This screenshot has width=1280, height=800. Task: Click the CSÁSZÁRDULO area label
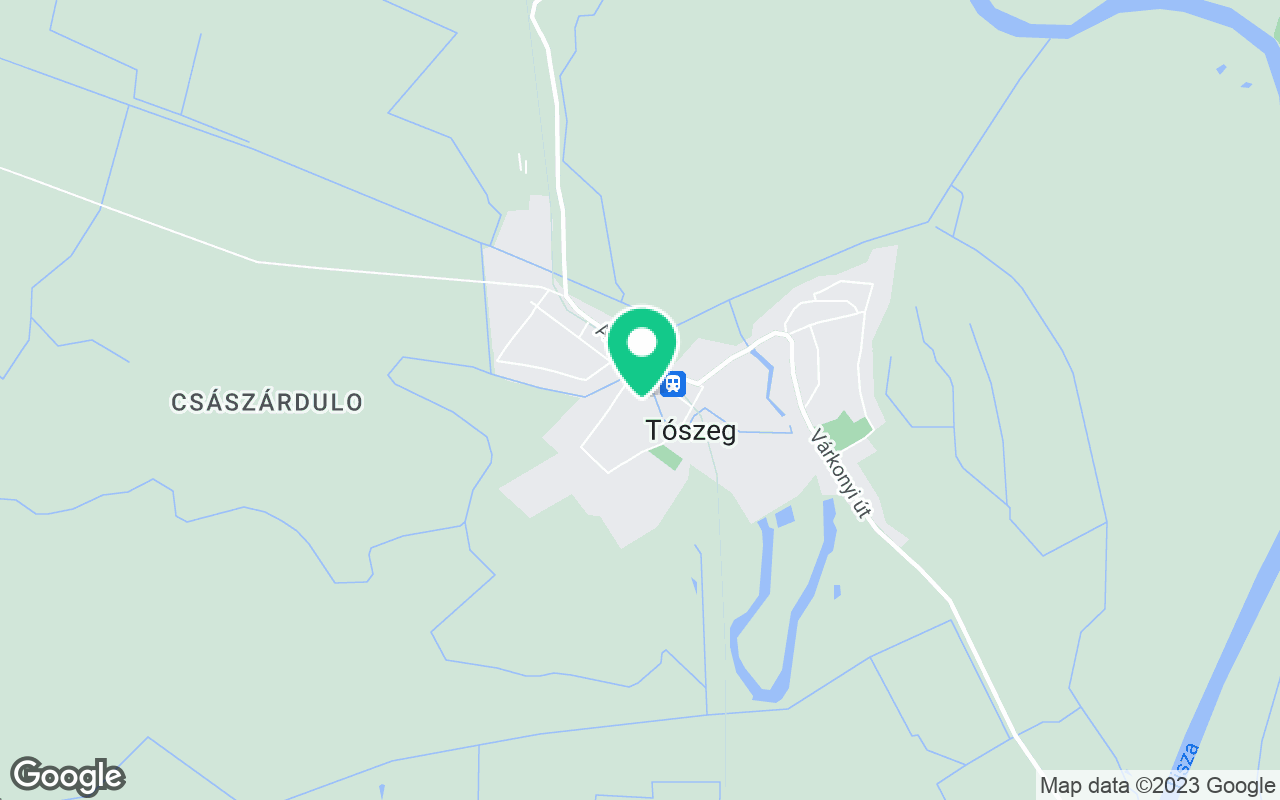pos(267,402)
